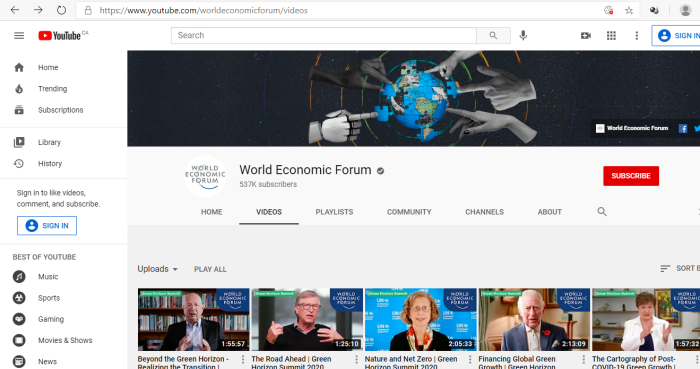Add page to favorites star icon

[629, 10]
